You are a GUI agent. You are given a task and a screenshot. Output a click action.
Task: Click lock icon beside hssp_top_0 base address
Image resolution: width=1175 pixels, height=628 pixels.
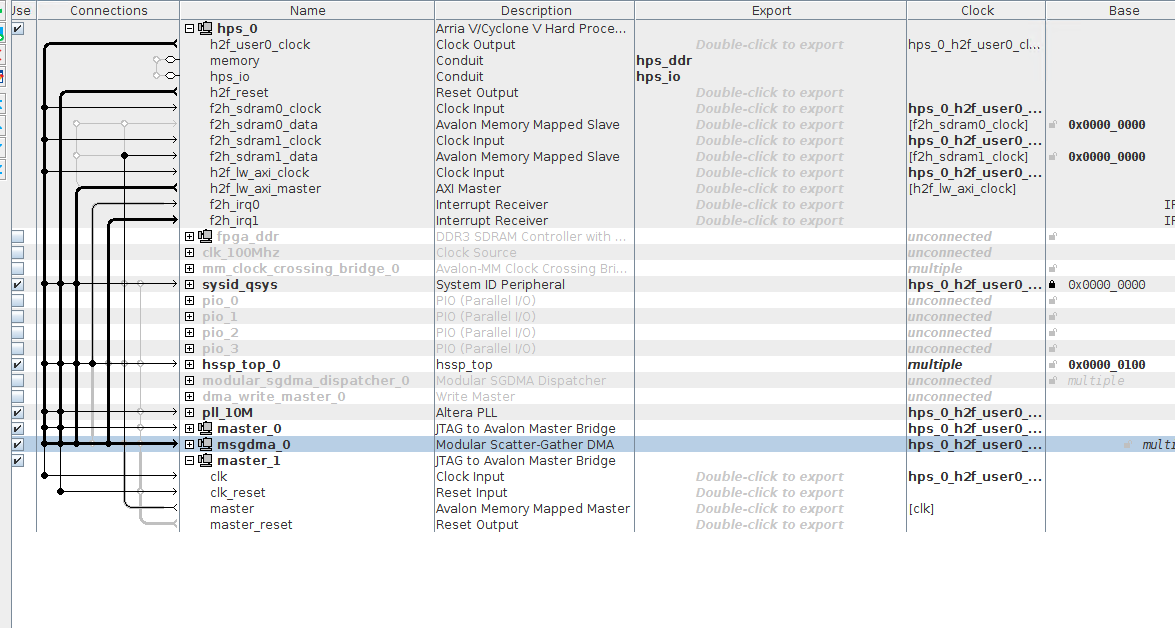click(x=1052, y=365)
